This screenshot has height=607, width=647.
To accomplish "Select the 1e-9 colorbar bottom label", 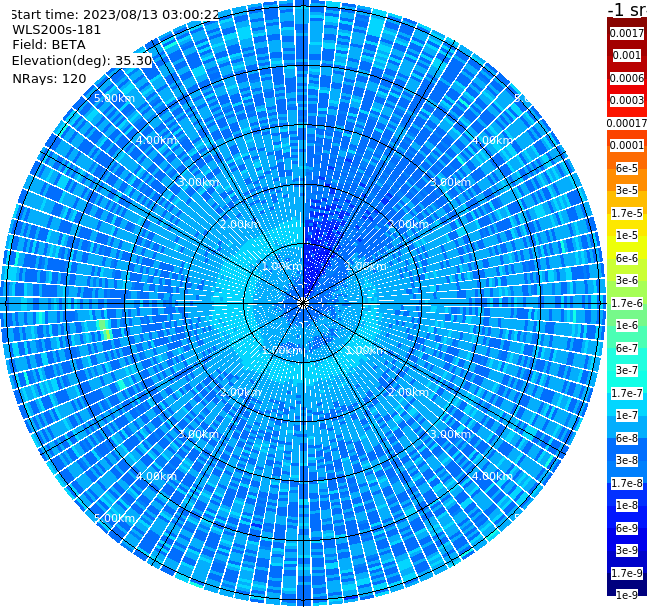I will (x=627, y=595).
